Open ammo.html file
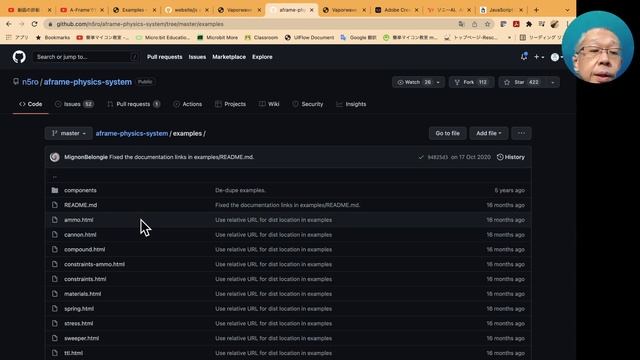 coord(79,220)
